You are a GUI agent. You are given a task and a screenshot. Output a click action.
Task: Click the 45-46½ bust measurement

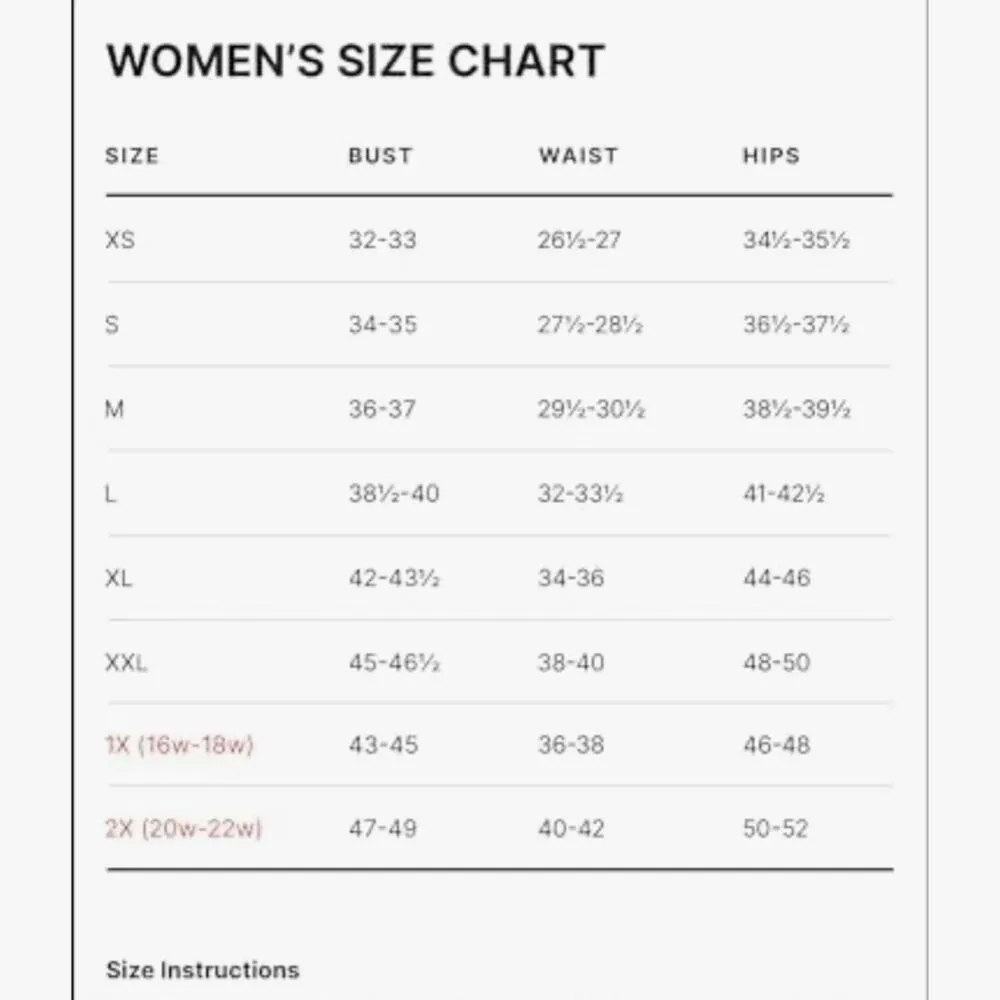pos(394,662)
